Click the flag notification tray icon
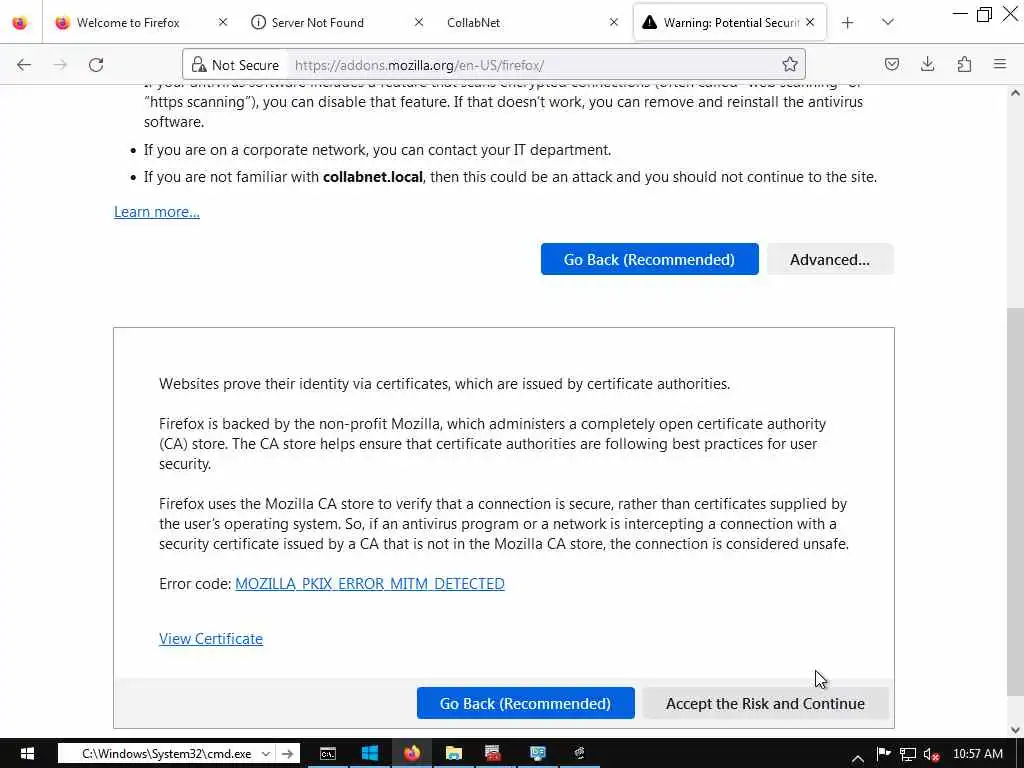 (x=884, y=754)
